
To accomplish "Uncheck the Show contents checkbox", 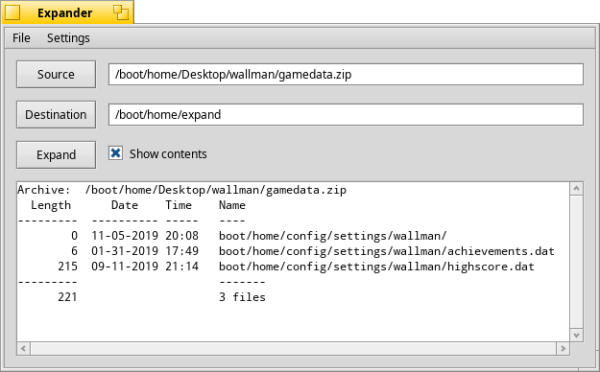I will [116, 153].
